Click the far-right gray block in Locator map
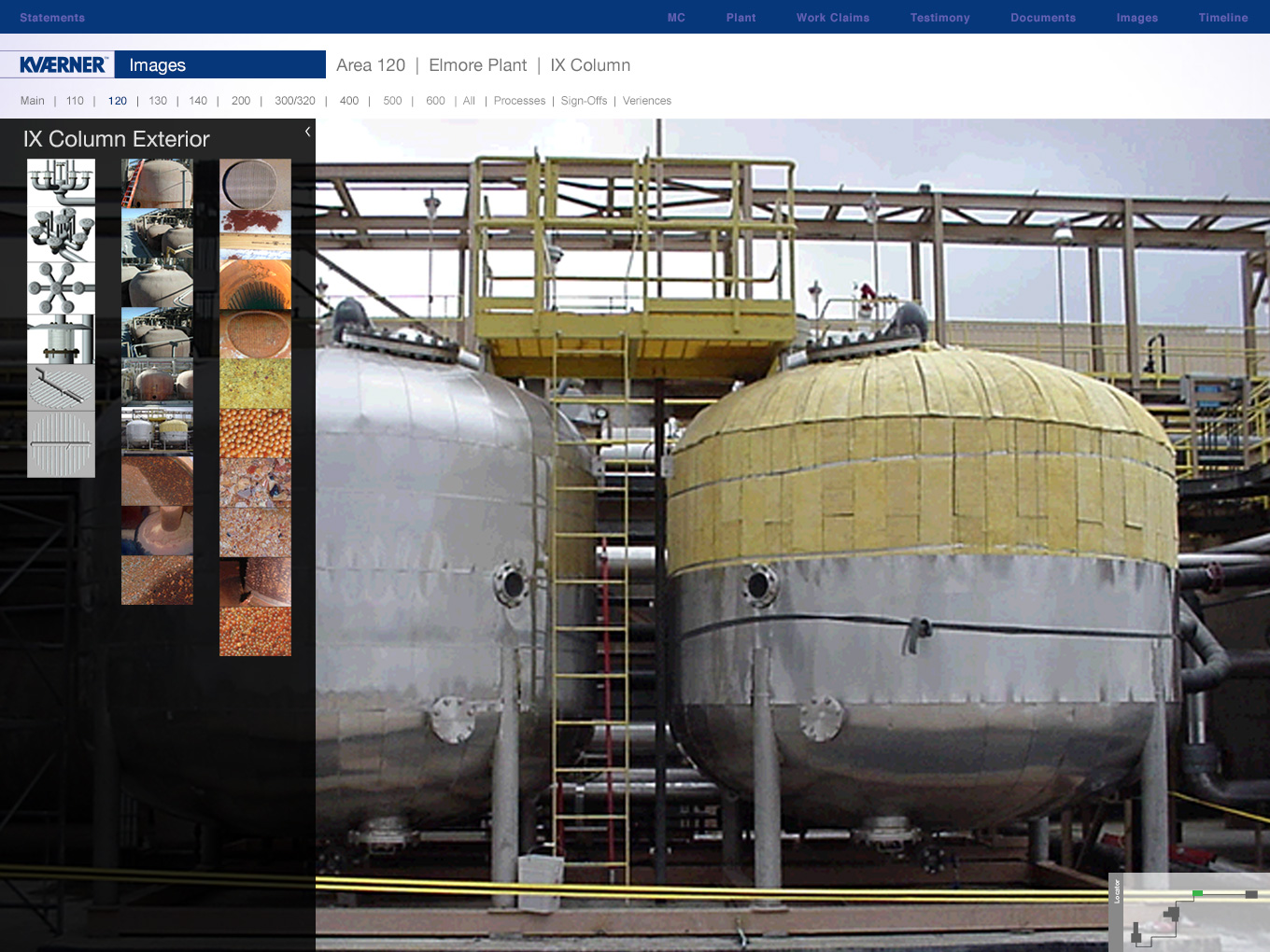Screen dimensions: 1270x952 point(1251,894)
